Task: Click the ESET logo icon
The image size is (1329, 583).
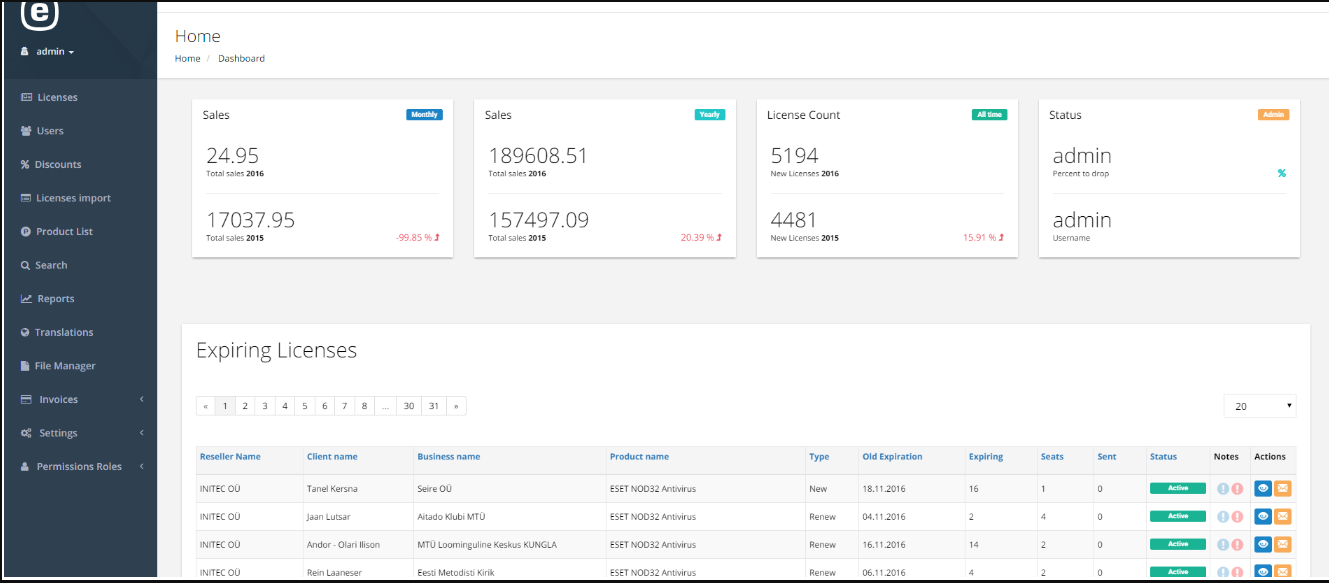Action: (x=40, y=14)
